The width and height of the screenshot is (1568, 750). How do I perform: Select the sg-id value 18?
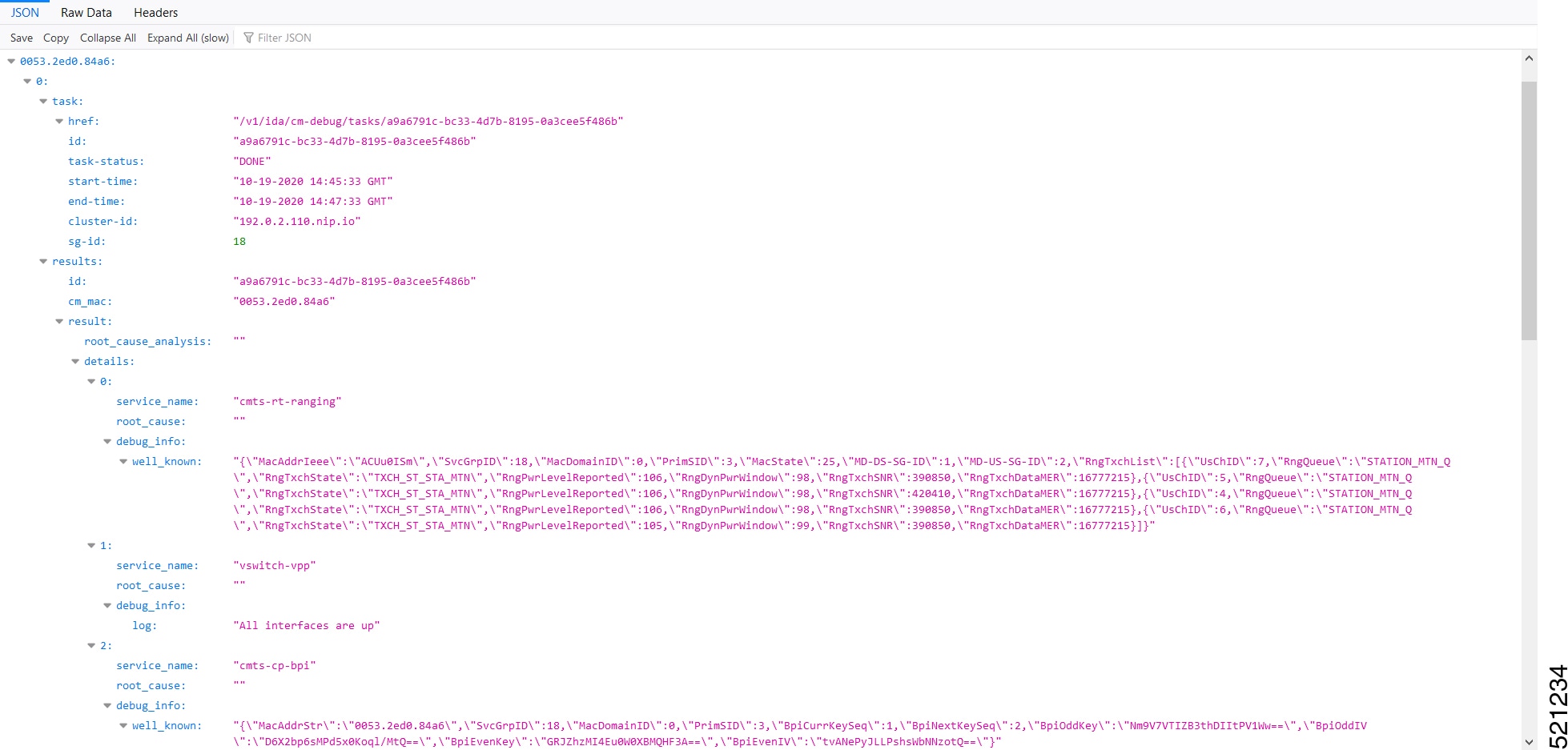[x=239, y=241]
